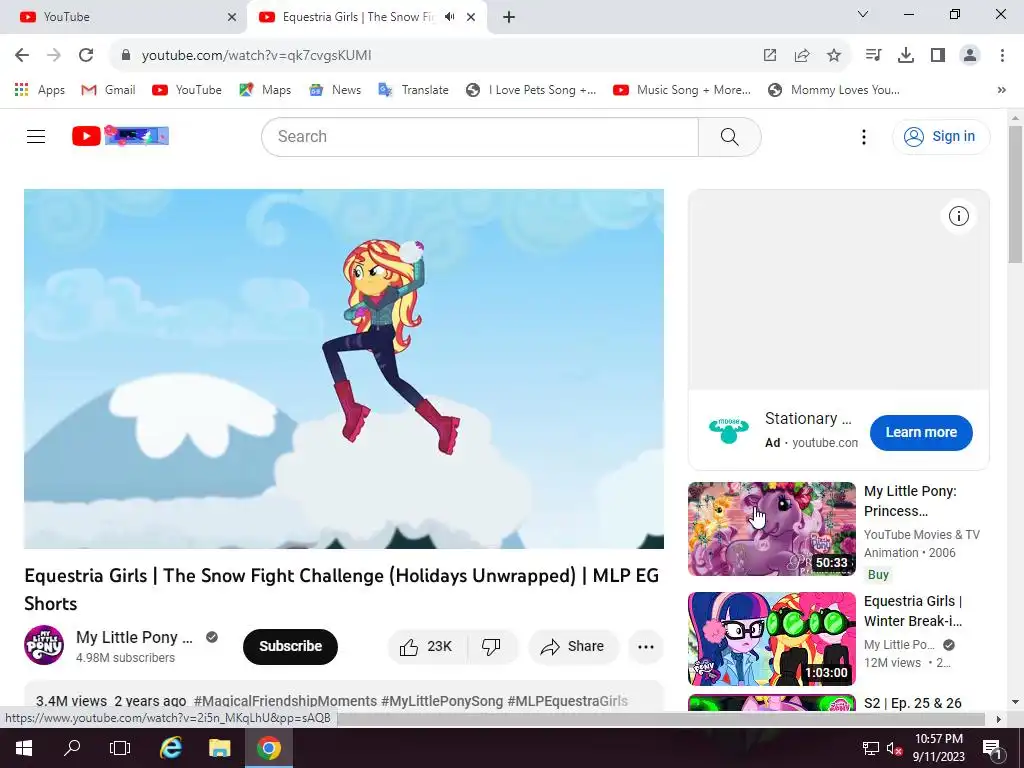Open more actions ellipsis under the video
This screenshot has width=1024, height=768.
pos(645,647)
